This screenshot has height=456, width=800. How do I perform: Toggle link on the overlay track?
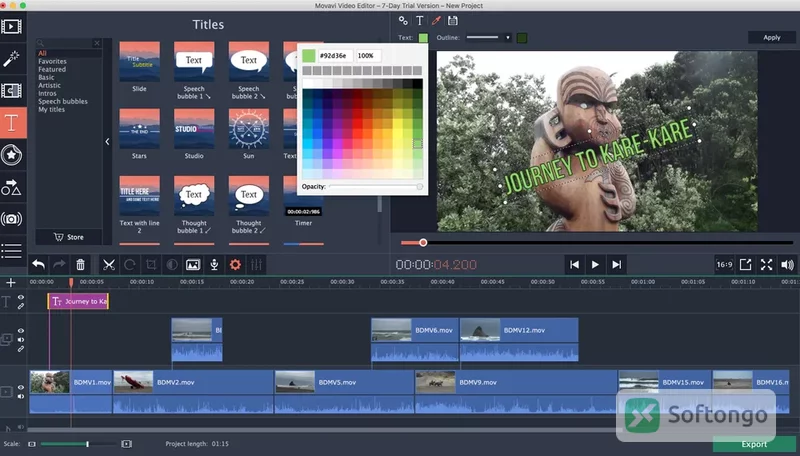pos(21,349)
